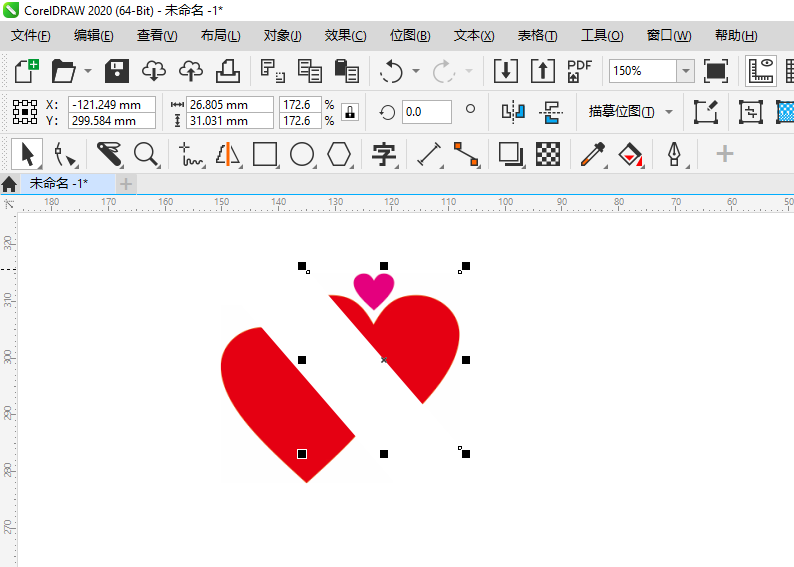The height and width of the screenshot is (567, 794).
Task: Click the full-screen preview icon
Action: pyautogui.click(x=716, y=71)
